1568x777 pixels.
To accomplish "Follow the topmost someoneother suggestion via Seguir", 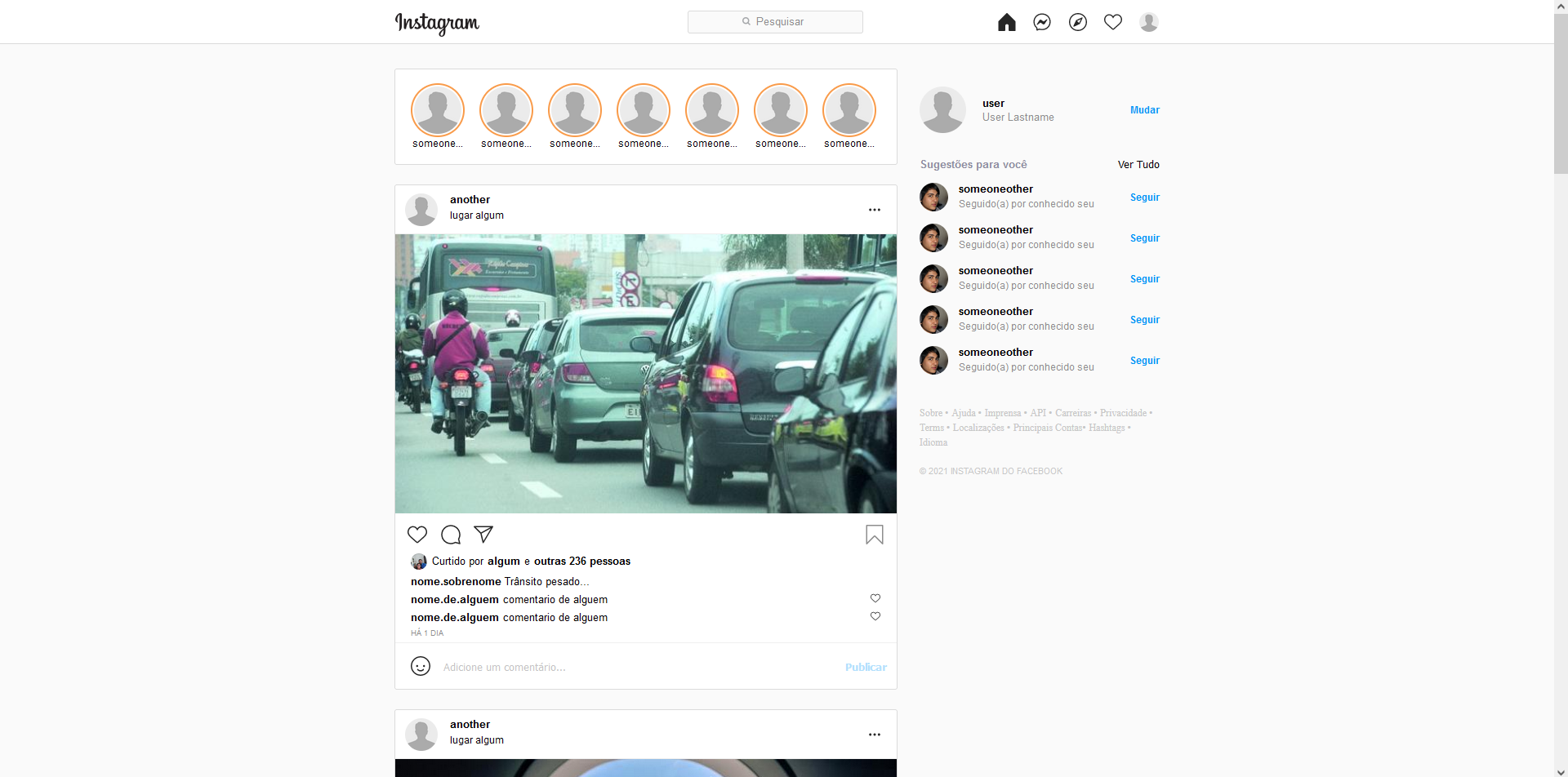I will [x=1145, y=198].
